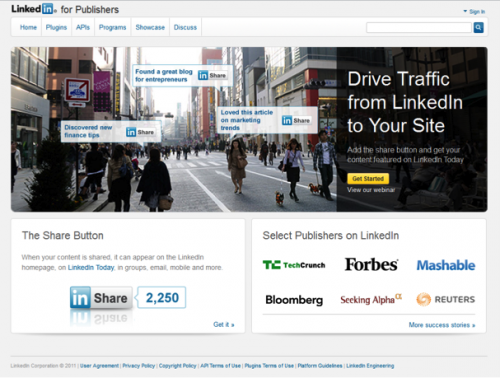Click the LinkedIn logo in header
This screenshot has height=378, width=500.
32,9
